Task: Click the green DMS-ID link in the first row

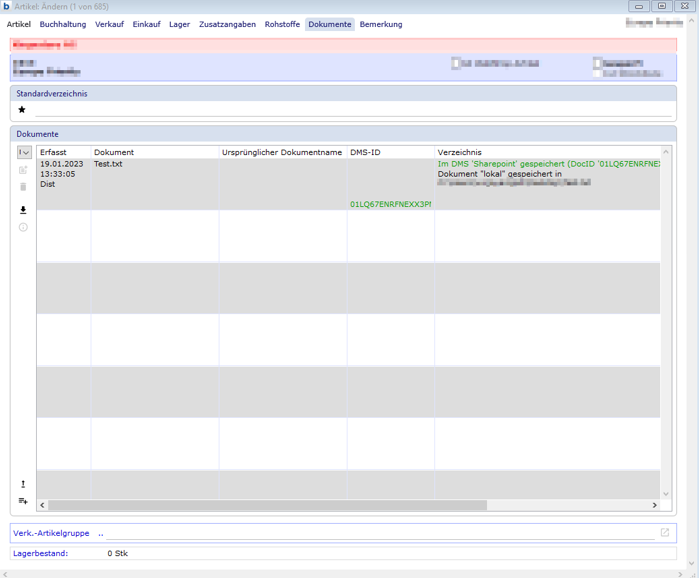Action: 390,204
